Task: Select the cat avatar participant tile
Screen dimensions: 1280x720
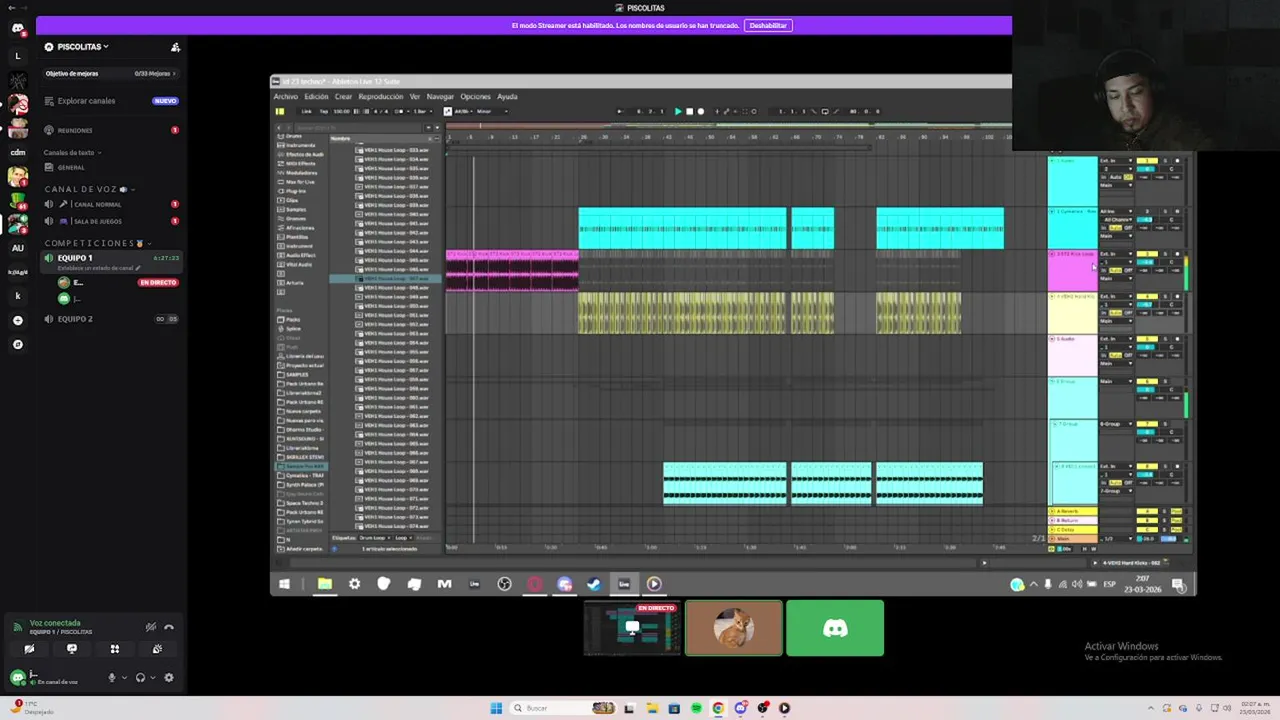Action: tap(734, 628)
